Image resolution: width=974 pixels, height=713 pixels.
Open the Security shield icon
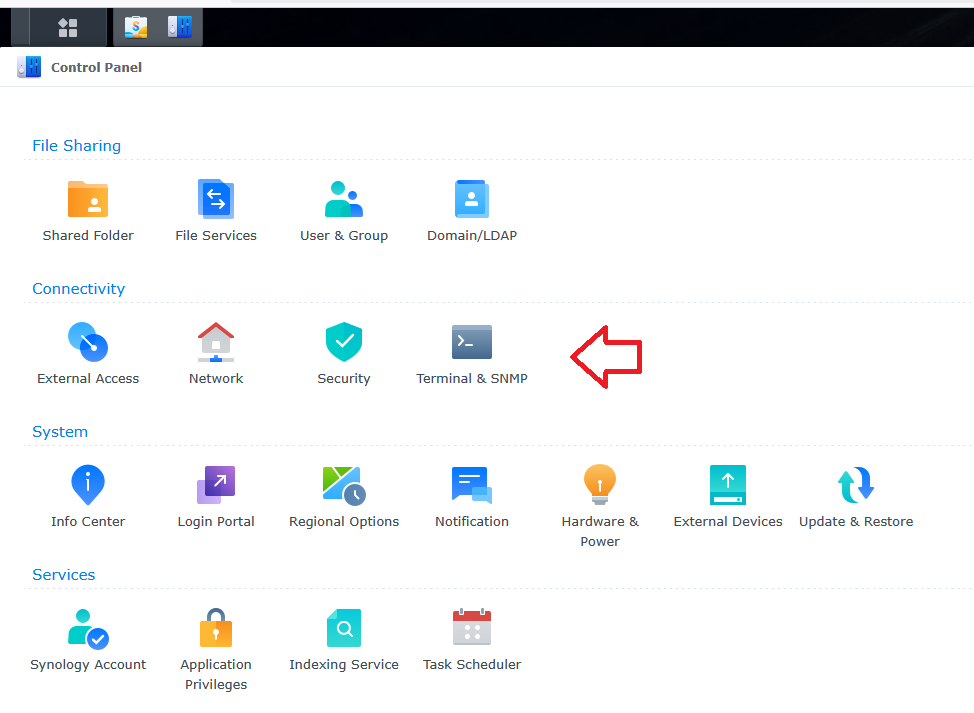(x=344, y=343)
